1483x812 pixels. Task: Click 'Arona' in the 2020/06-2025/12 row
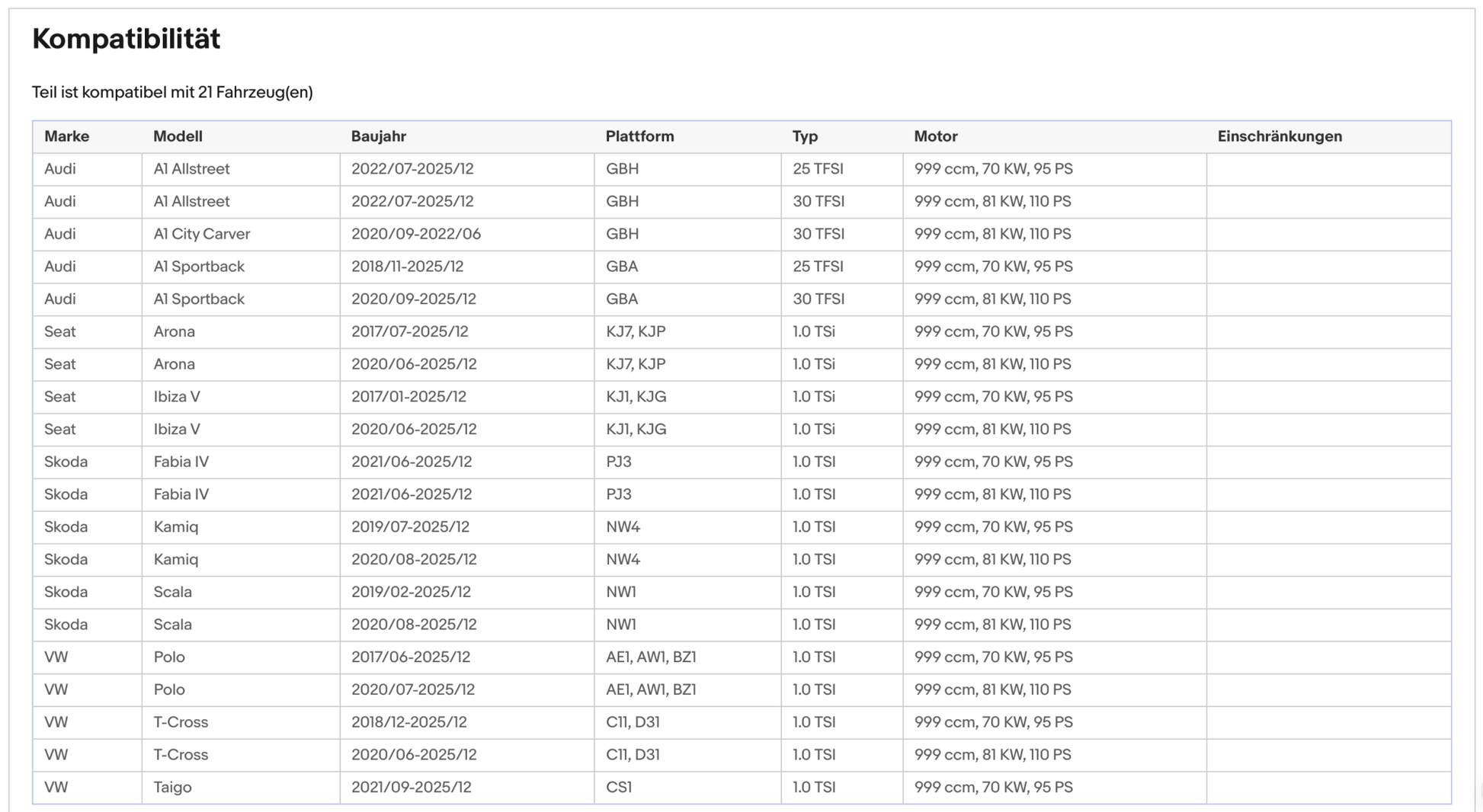175,364
